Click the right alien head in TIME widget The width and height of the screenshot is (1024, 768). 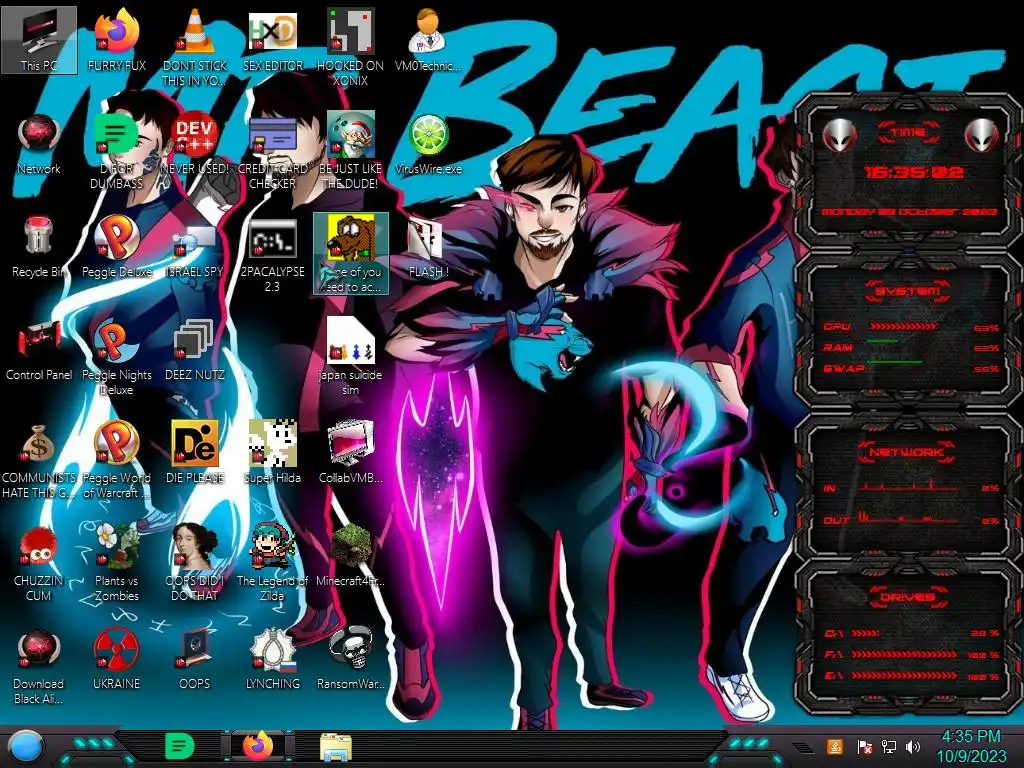click(x=982, y=135)
